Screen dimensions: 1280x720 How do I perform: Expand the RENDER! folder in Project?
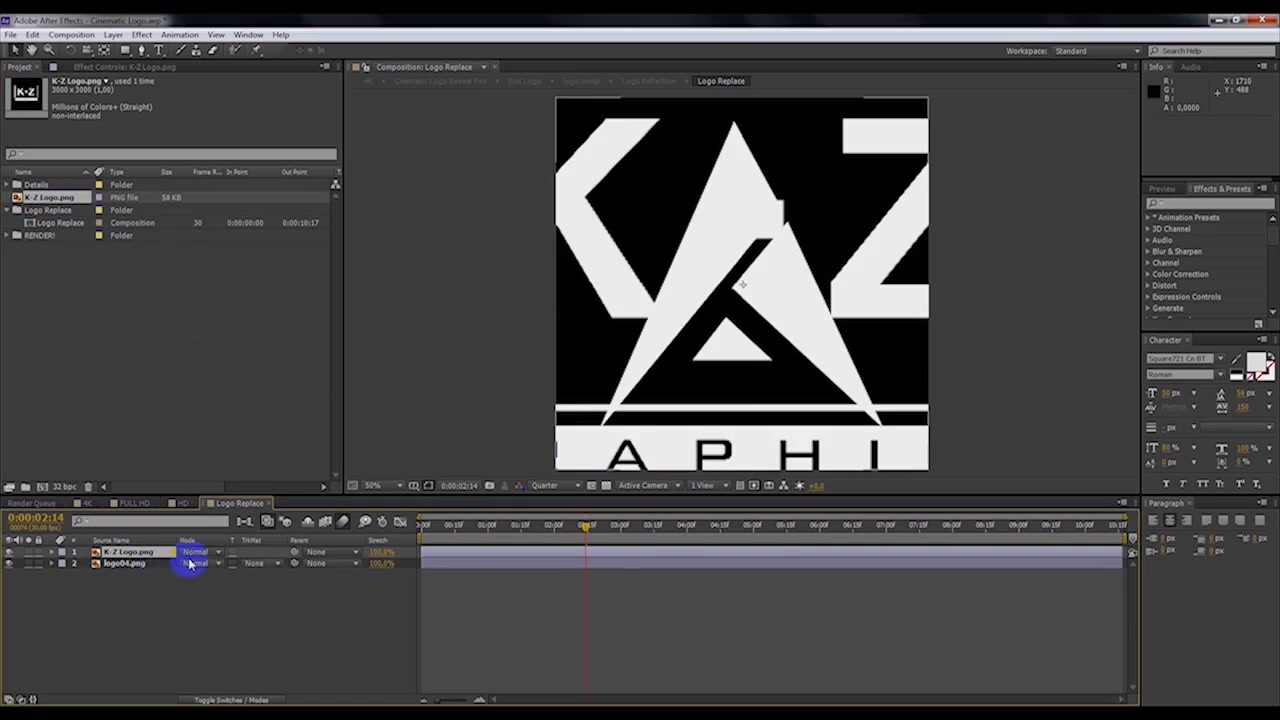click(x=7, y=235)
